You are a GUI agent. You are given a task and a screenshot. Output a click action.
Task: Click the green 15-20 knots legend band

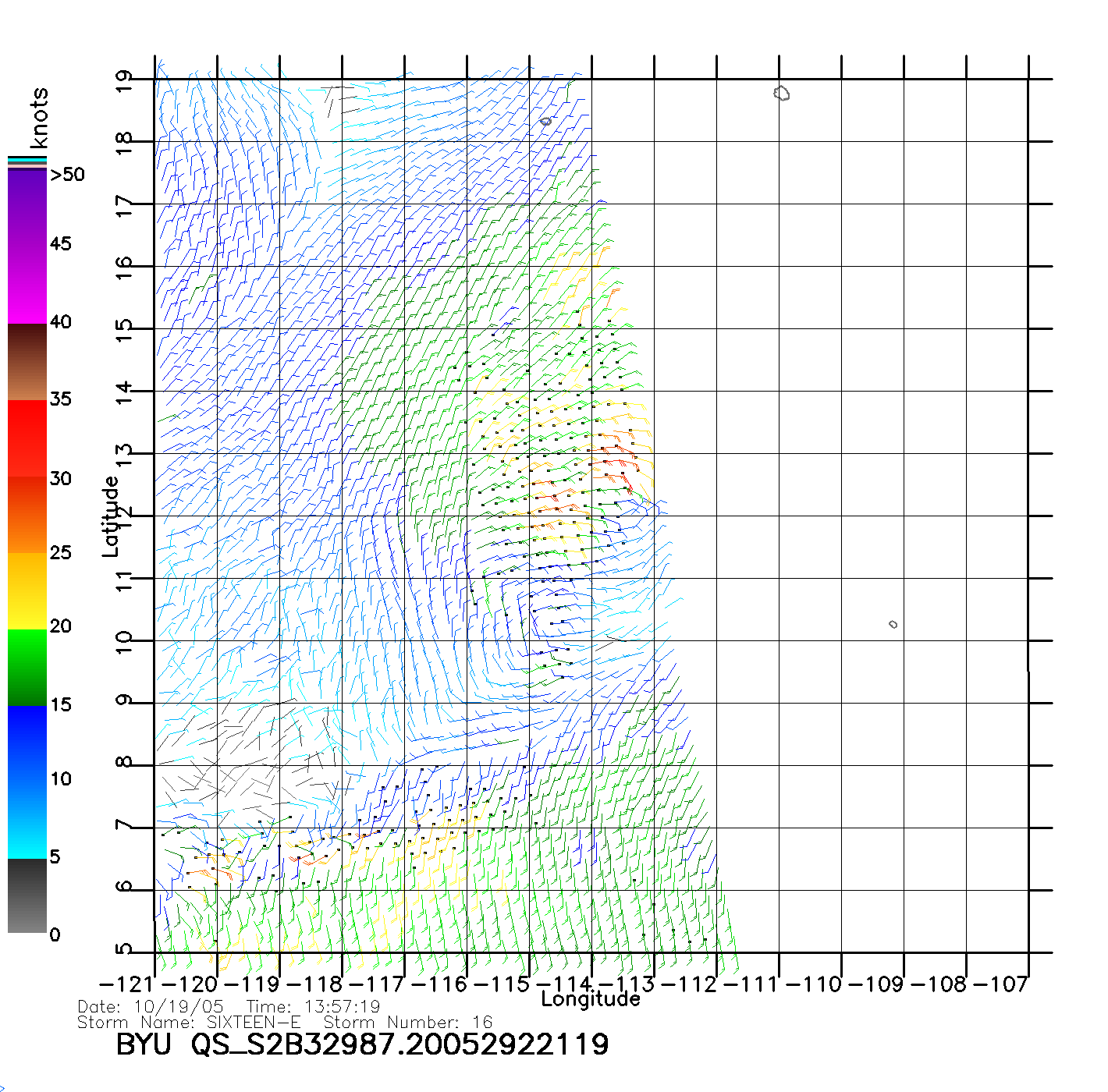(27, 667)
